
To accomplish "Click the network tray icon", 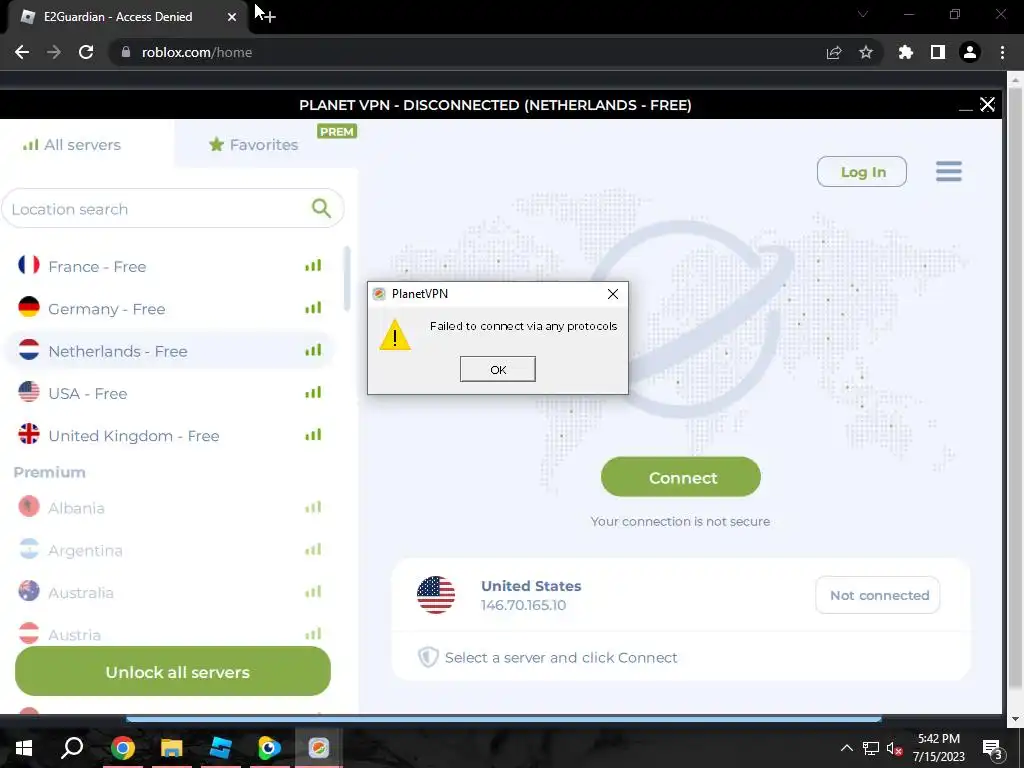I will (x=871, y=748).
